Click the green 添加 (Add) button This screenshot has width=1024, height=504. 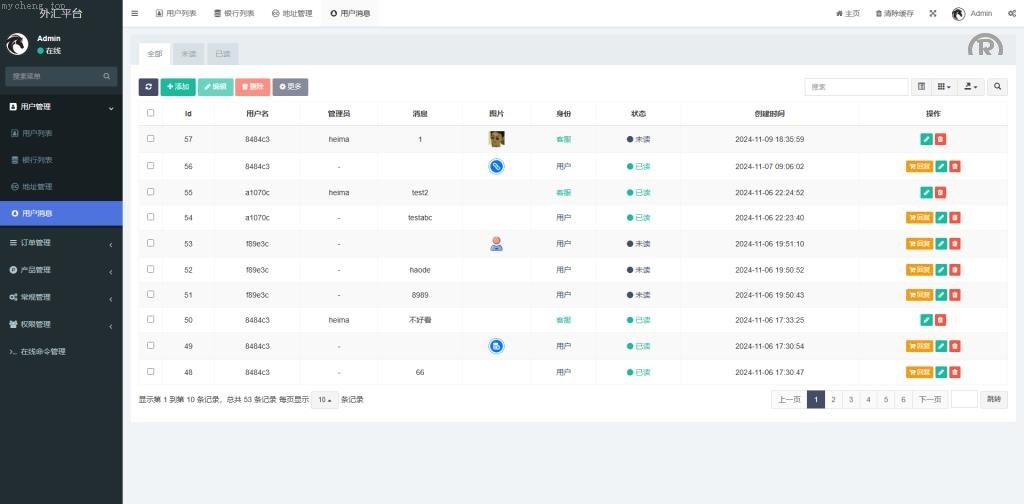tap(178, 87)
